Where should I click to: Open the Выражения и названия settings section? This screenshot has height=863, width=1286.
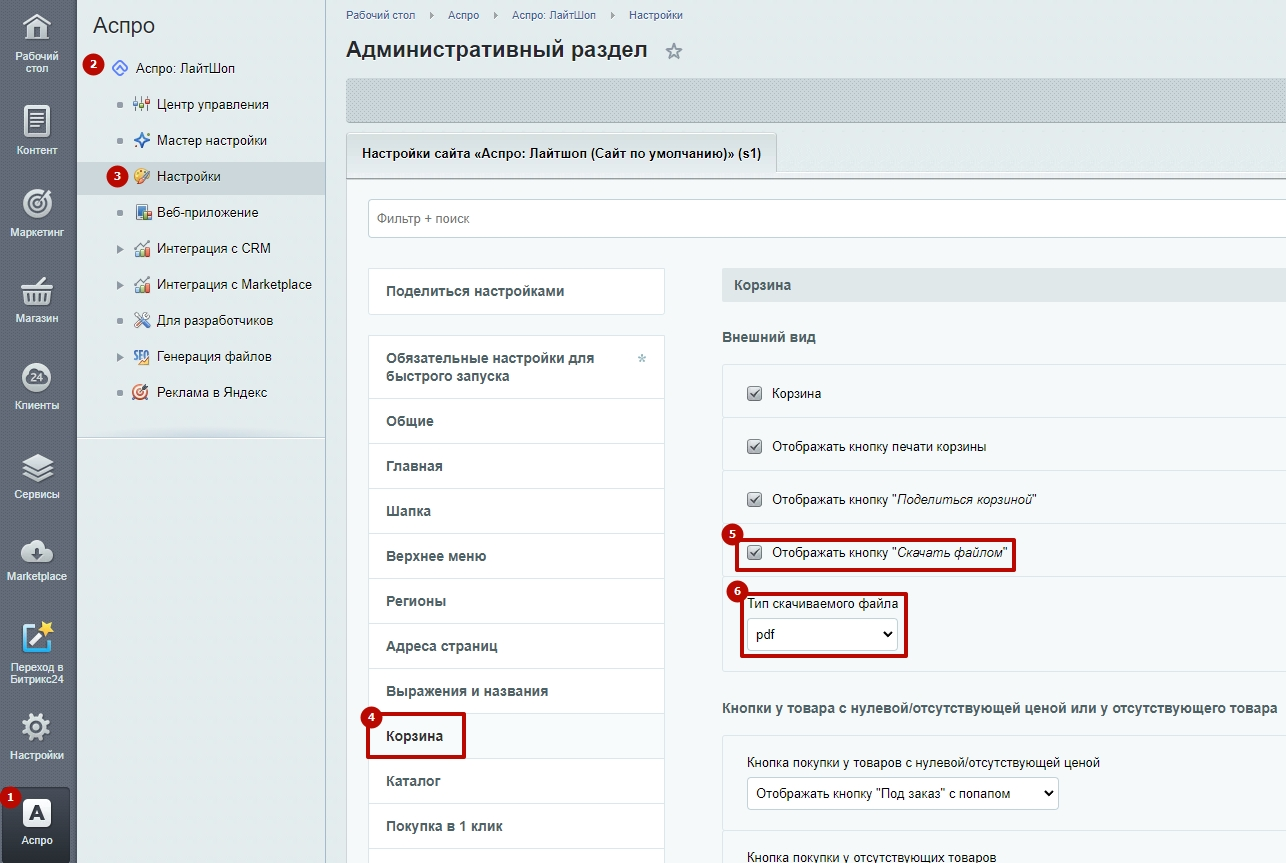[x=516, y=691]
